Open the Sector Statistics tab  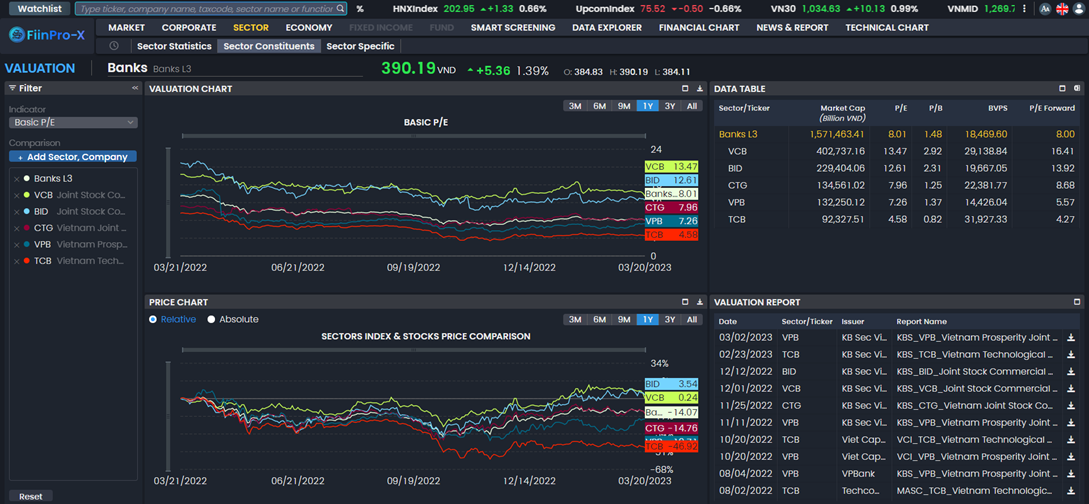coord(174,46)
